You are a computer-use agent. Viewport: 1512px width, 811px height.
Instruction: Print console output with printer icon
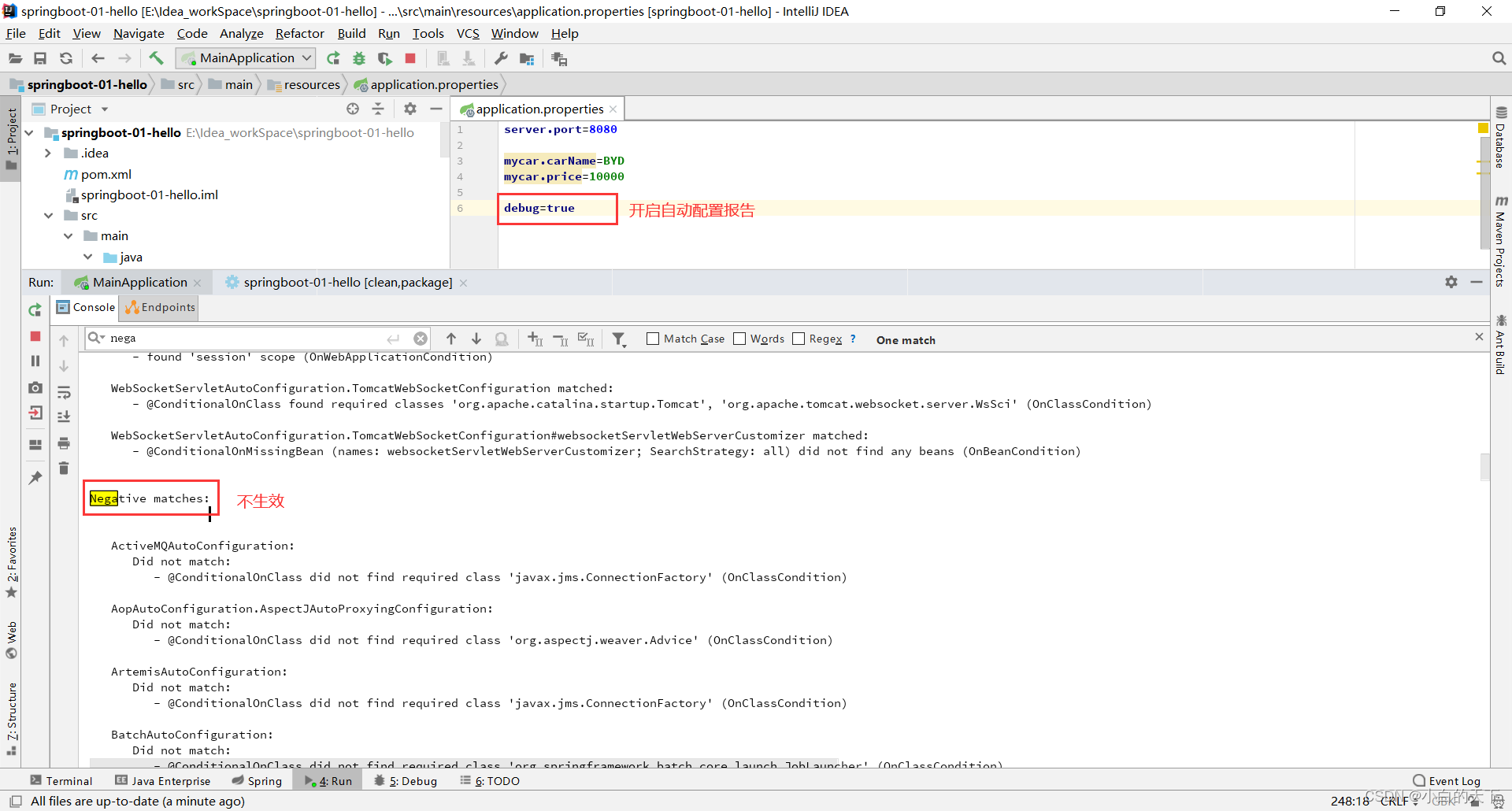tap(64, 443)
